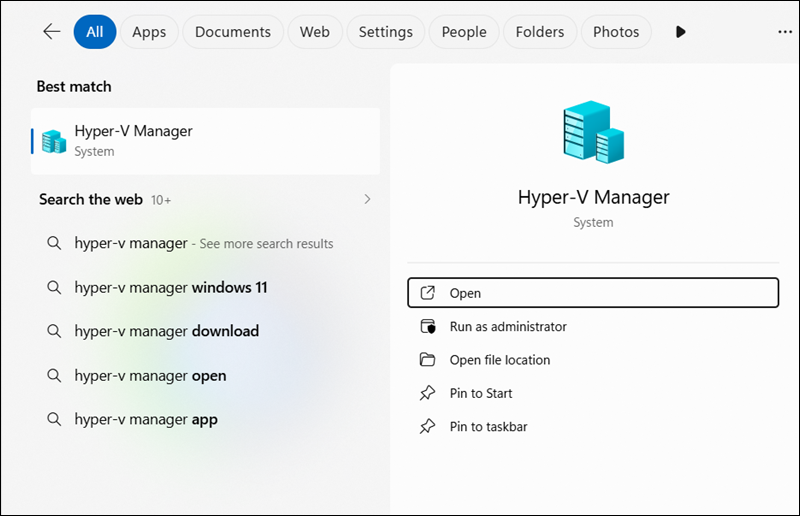This screenshot has width=800, height=516.
Task: Click Hyper-V Manager title in details pane
Action: pyautogui.click(x=593, y=197)
